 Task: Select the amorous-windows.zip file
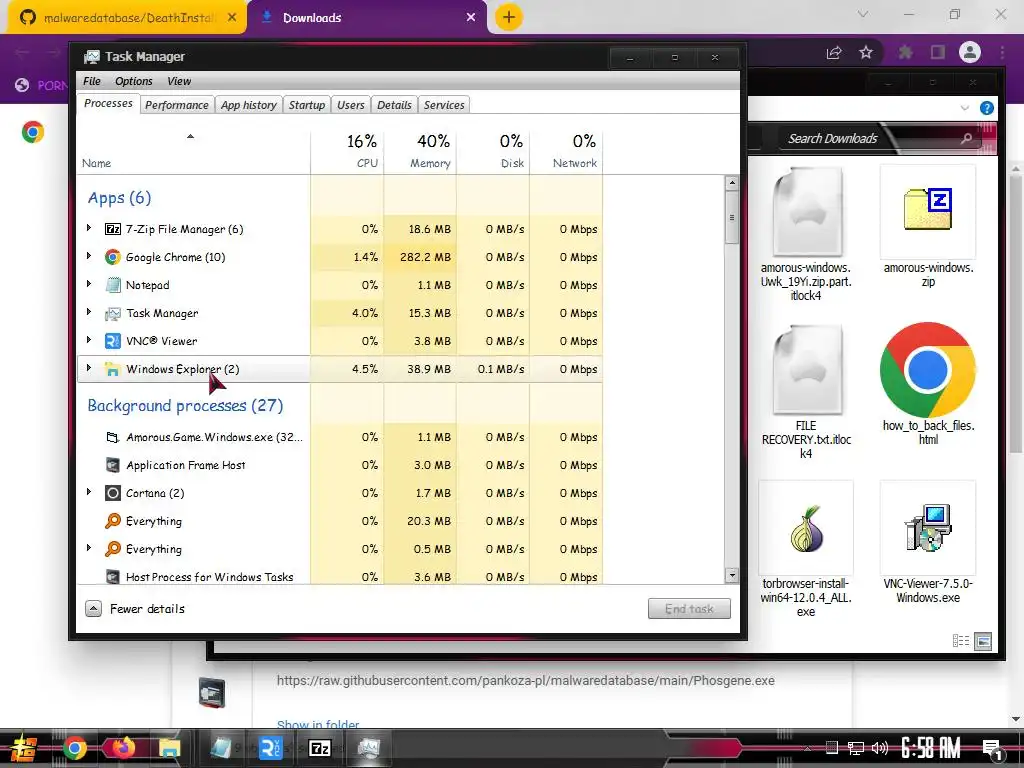pos(928,227)
